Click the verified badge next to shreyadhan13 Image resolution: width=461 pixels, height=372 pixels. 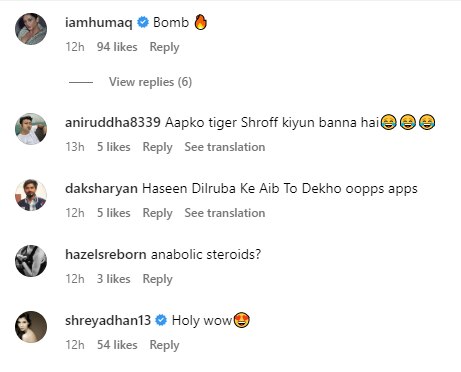coord(161,320)
